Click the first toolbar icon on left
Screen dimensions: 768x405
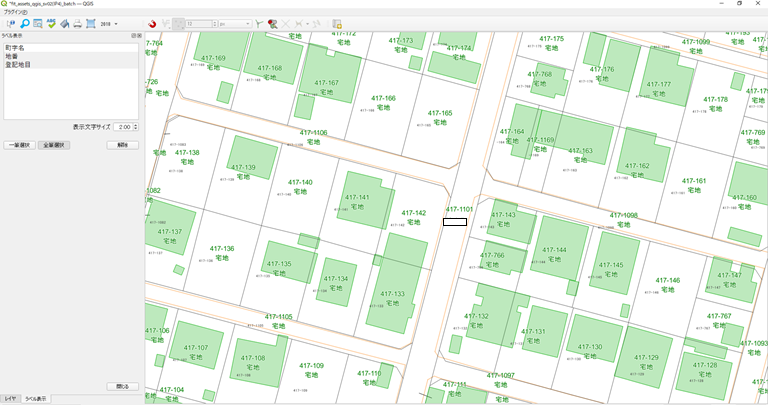pyautogui.click(x=11, y=23)
